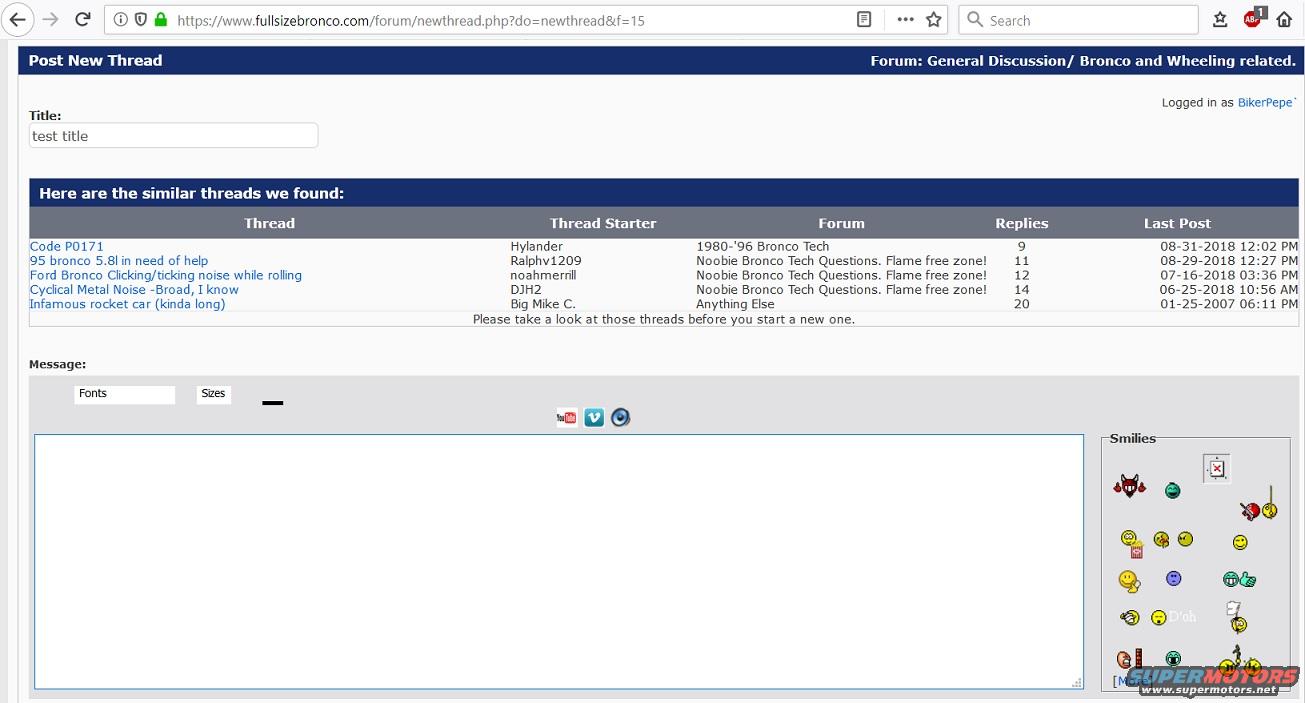The image size is (1305, 703).
Task: Insert white flag waving smiley
Action: point(1236,617)
